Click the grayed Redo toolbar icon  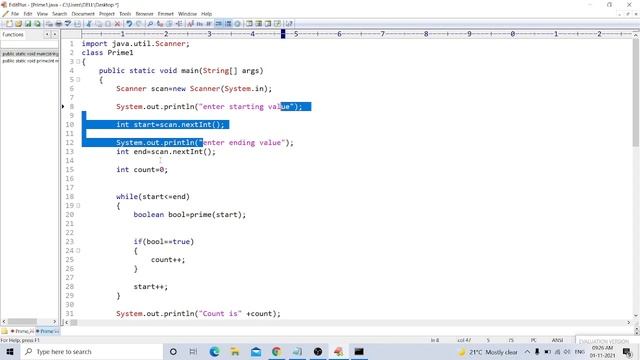pyautogui.click(x=139, y=24)
